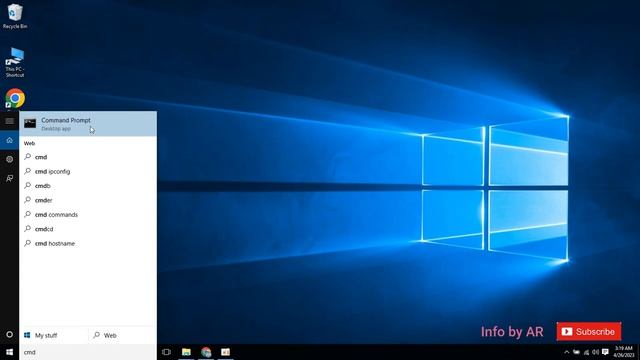Viewport: 640px width, 360px height.
Task: Select the 'cmd commands' web suggestion
Action: tap(88, 215)
